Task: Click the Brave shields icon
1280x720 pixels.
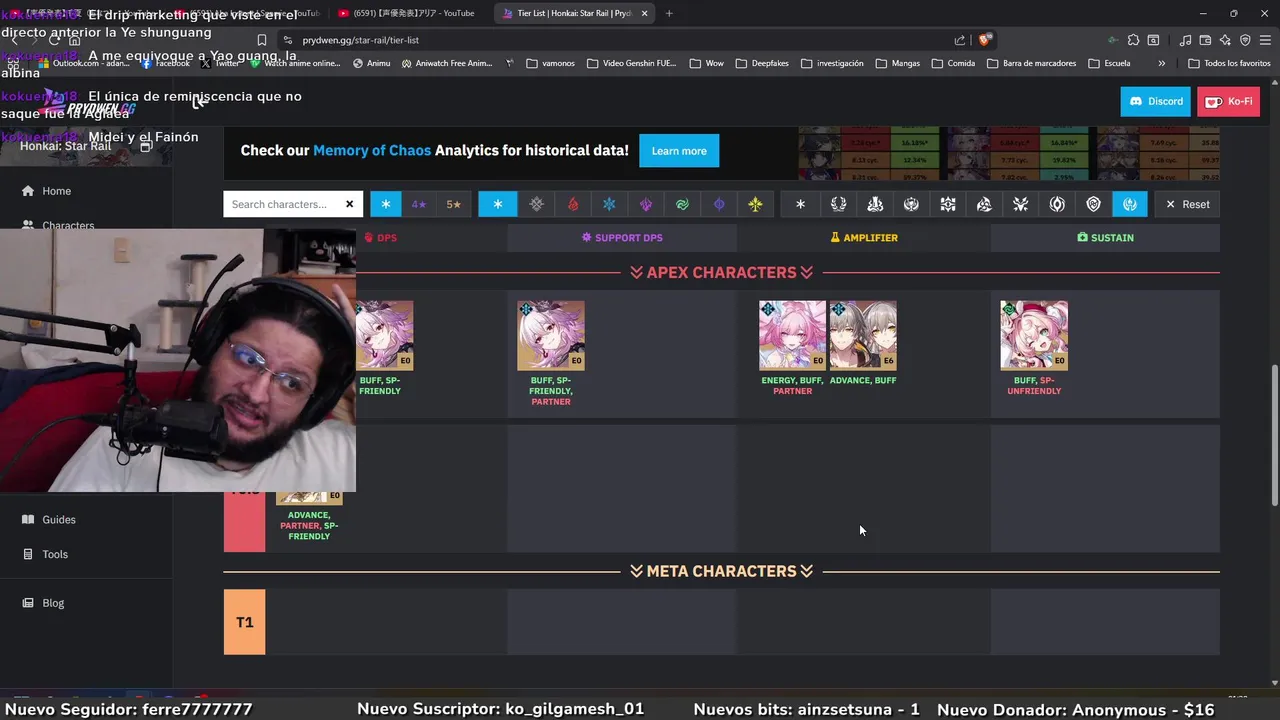Action: 985,40
